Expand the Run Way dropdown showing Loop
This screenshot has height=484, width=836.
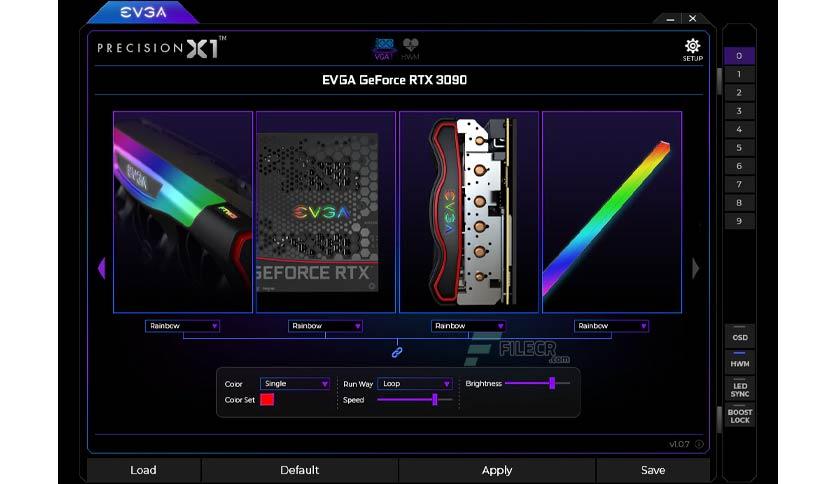click(x=415, y=384)
